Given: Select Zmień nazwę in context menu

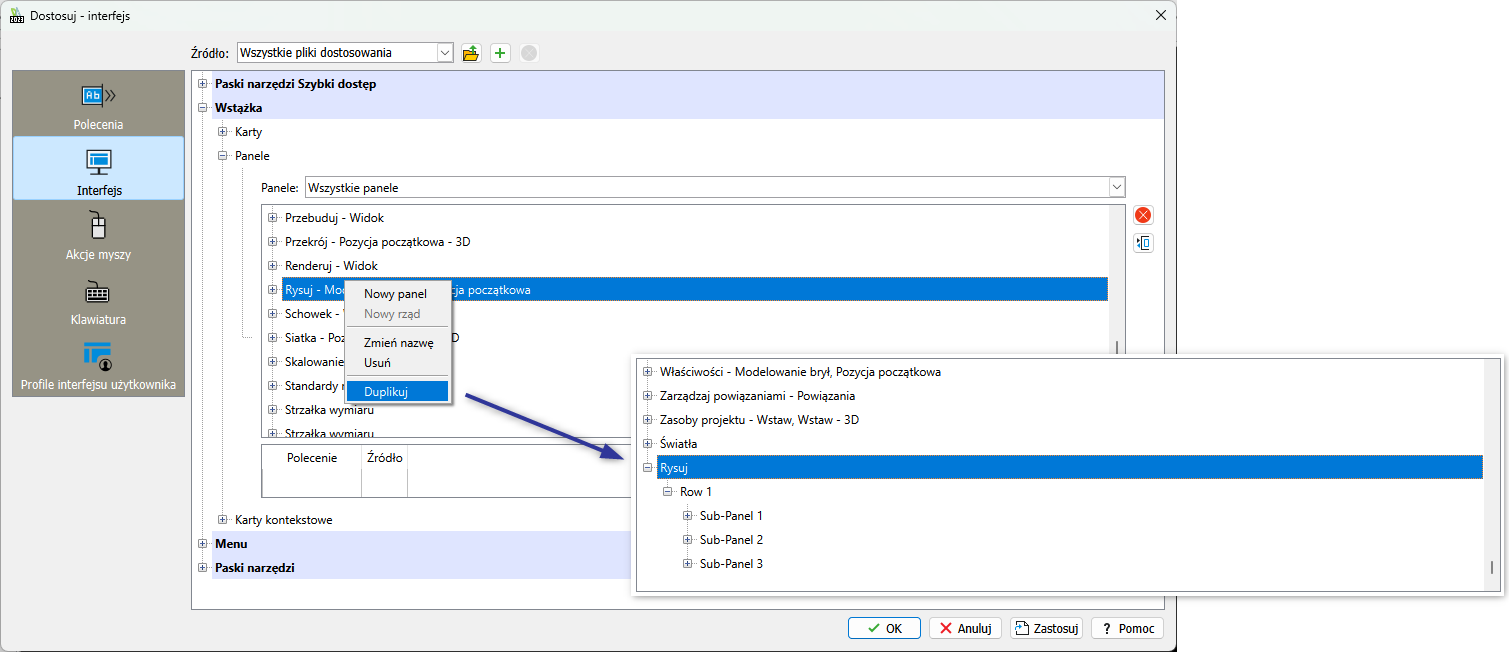Looking at the screenshot, I should [x=398, y=342].
